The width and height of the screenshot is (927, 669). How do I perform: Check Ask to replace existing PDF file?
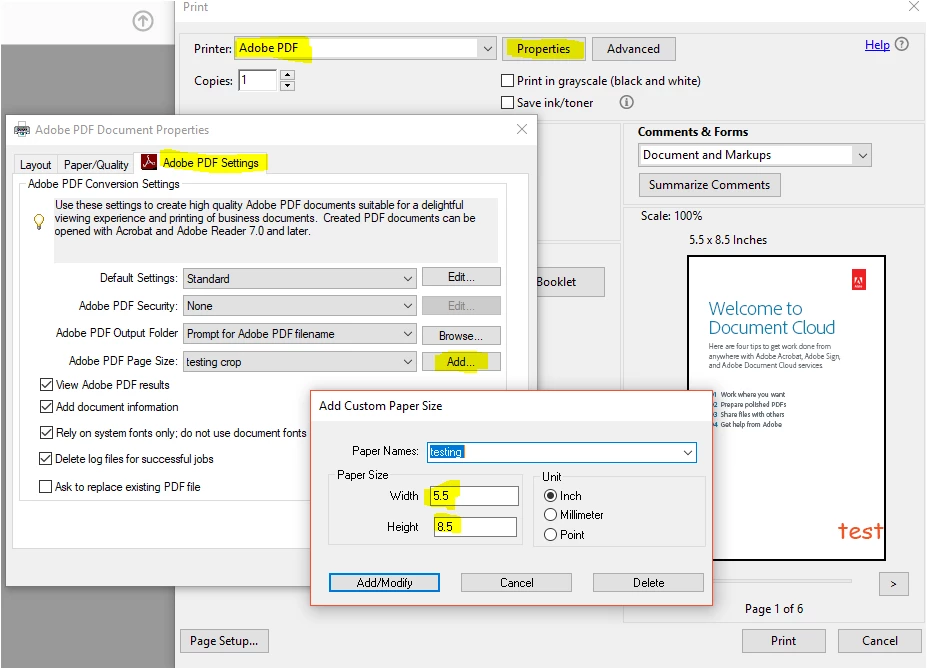pos(46,486)
